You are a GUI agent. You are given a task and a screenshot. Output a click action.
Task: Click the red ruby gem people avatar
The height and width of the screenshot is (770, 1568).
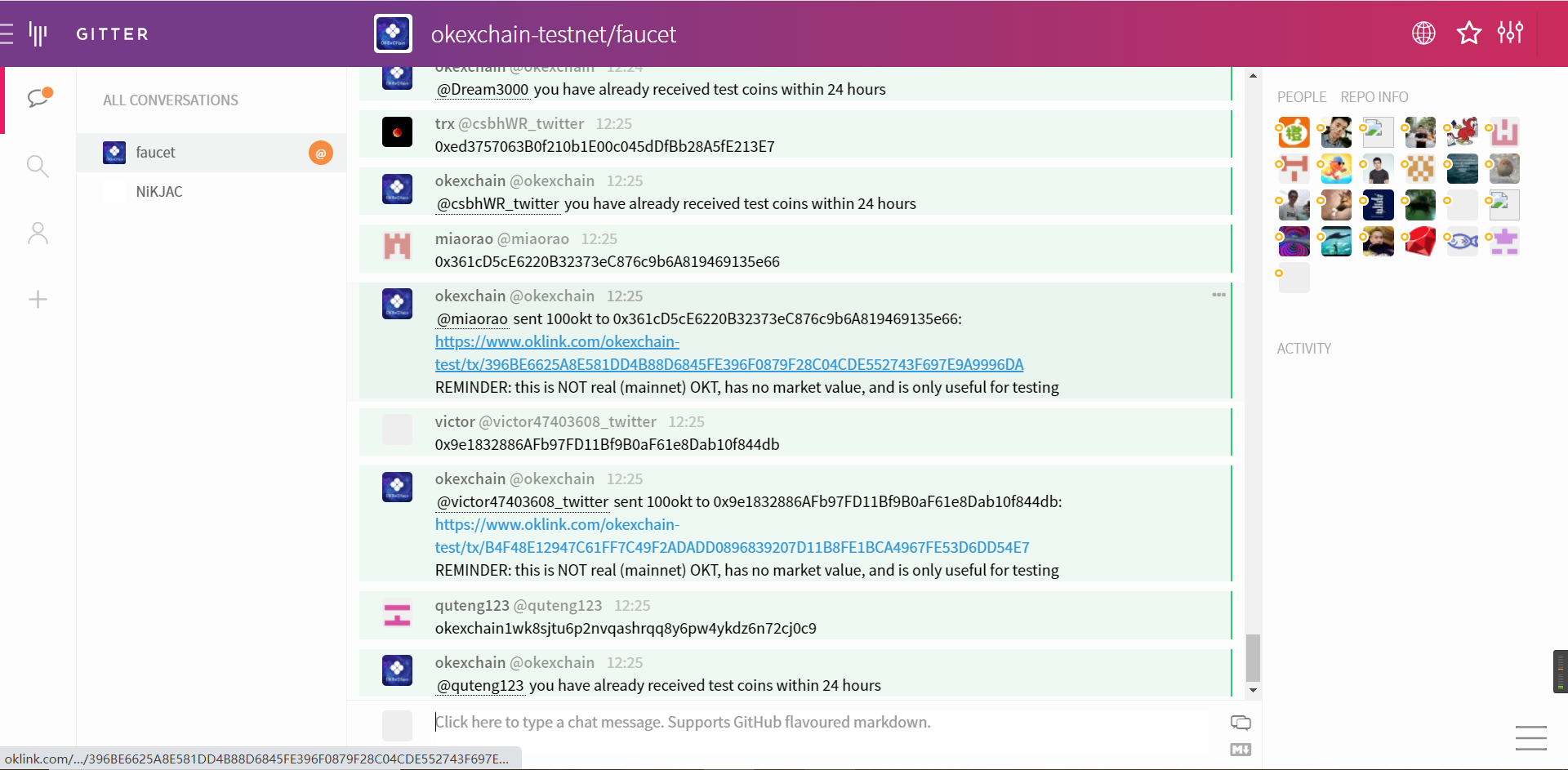1420,242
